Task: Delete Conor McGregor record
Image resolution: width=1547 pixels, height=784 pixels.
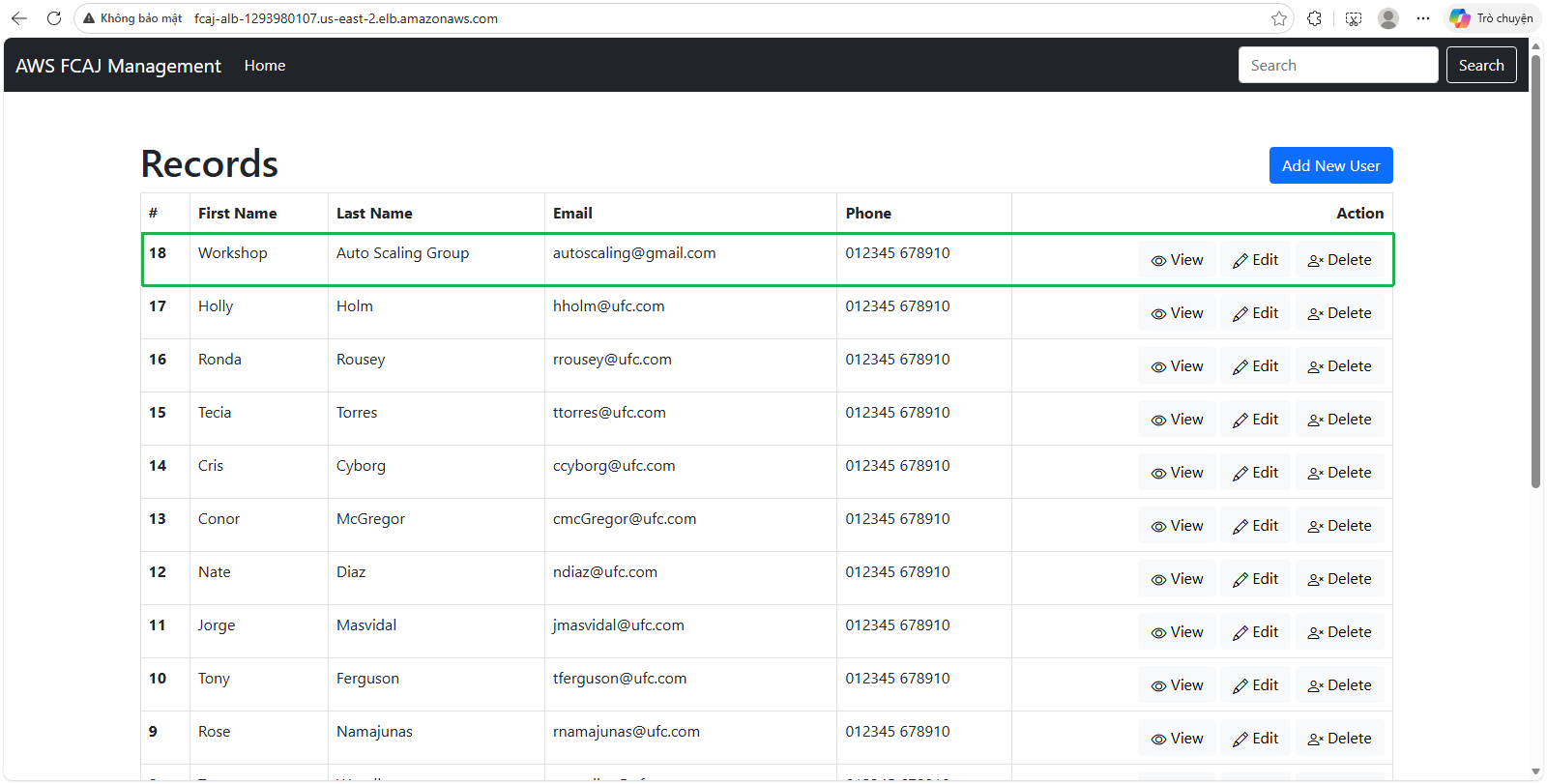Action: 1339,526
